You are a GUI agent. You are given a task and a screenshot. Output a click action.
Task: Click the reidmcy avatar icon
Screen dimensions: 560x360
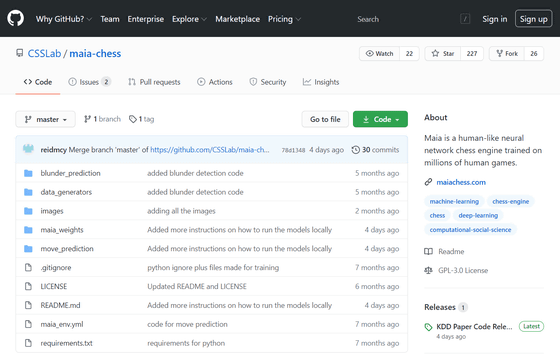click(x=28, y=149)
